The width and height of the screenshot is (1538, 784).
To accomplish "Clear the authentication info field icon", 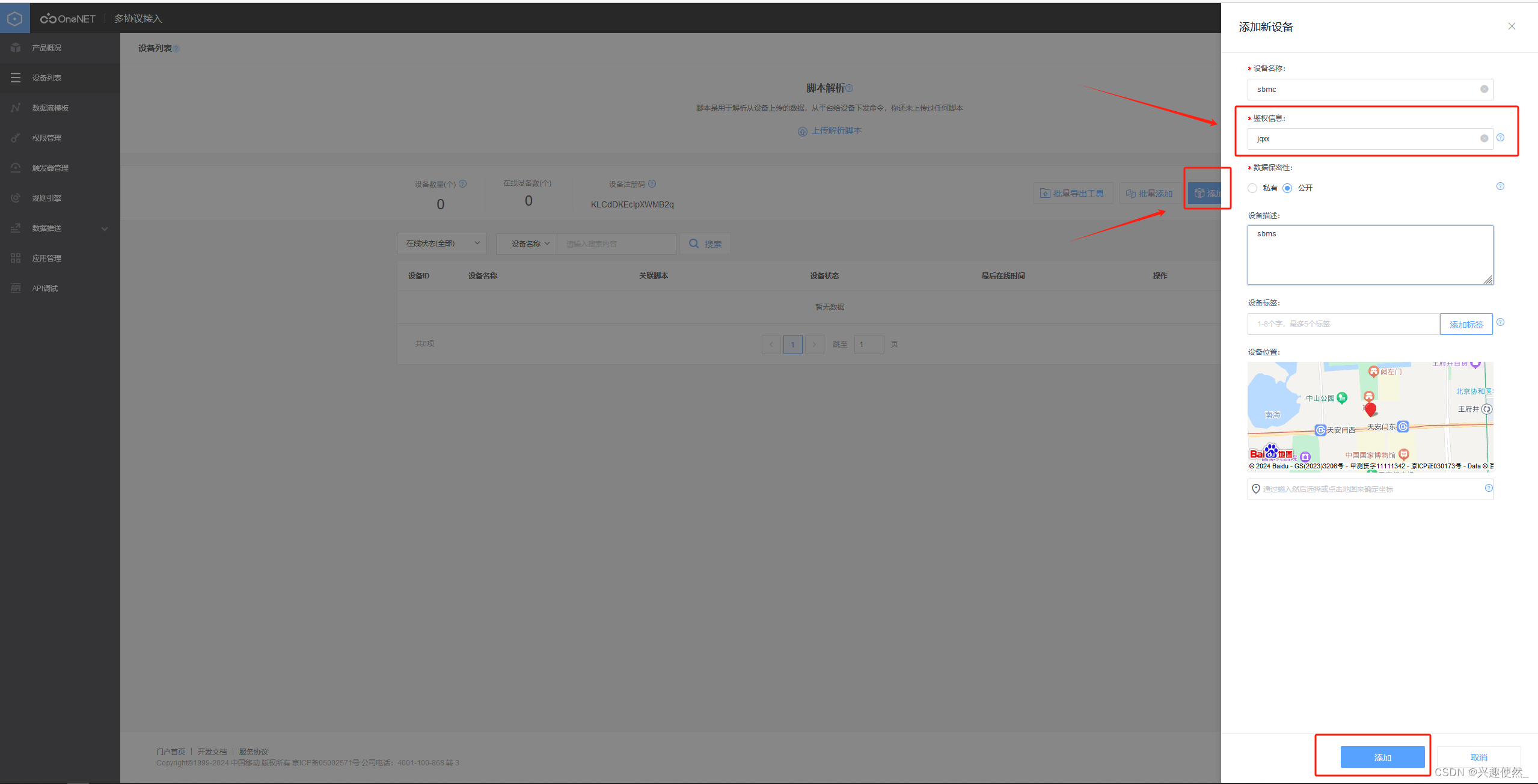I will [1484, 138].
